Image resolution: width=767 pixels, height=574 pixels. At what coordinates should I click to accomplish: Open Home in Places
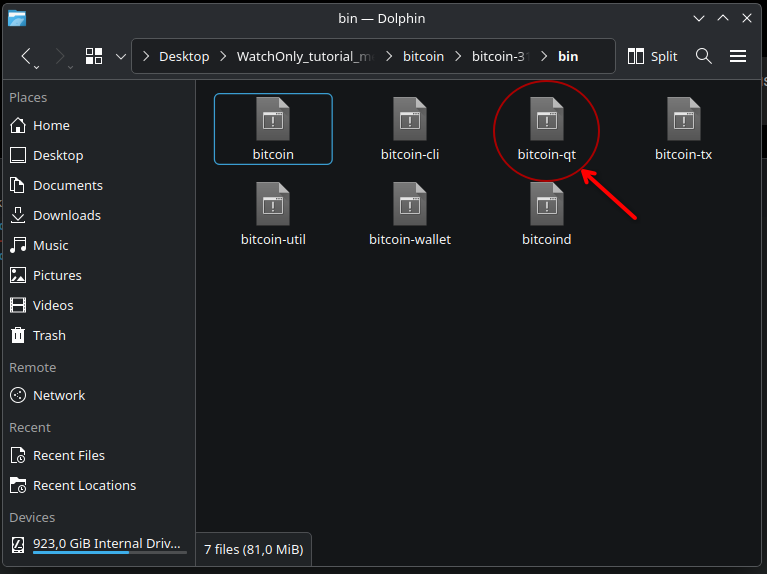98,125
